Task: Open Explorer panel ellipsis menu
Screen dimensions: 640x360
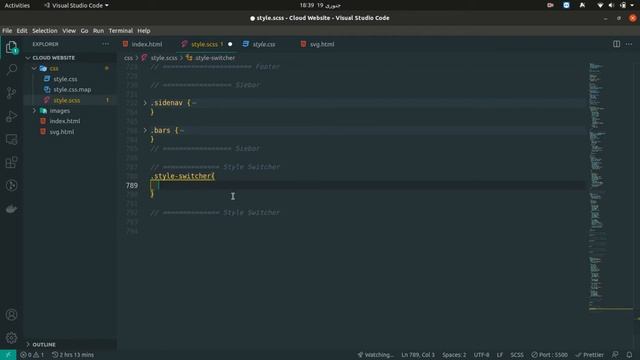Action: 106,44
